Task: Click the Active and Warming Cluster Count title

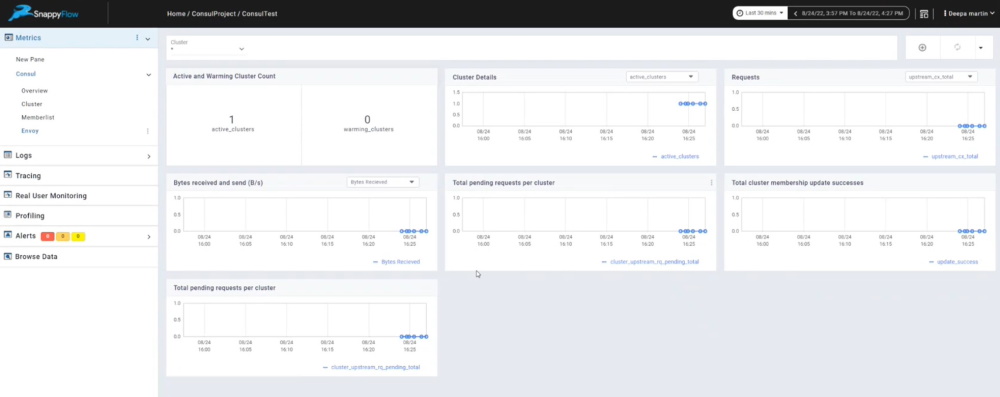Action: [224, 76]
